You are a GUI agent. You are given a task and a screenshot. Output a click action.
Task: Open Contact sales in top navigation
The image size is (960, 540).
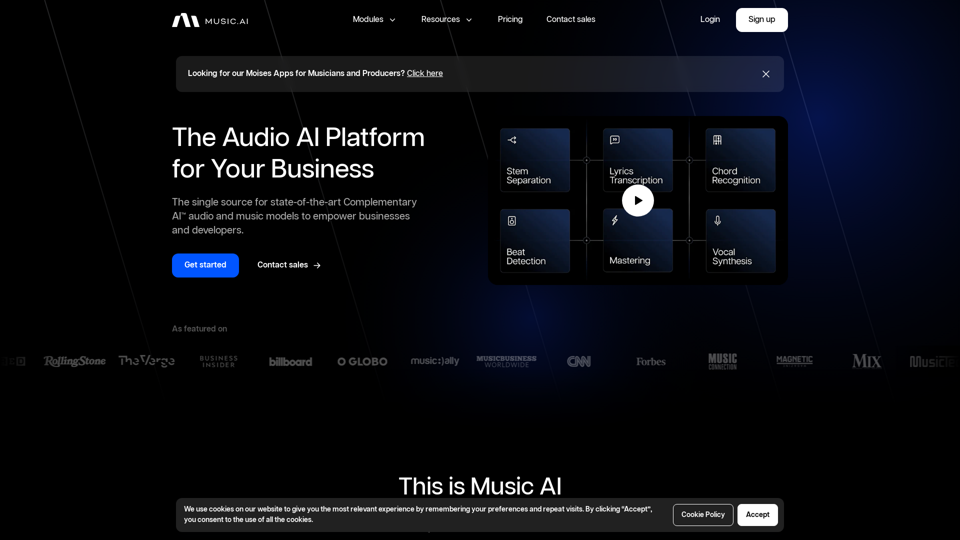pos(571,20)
